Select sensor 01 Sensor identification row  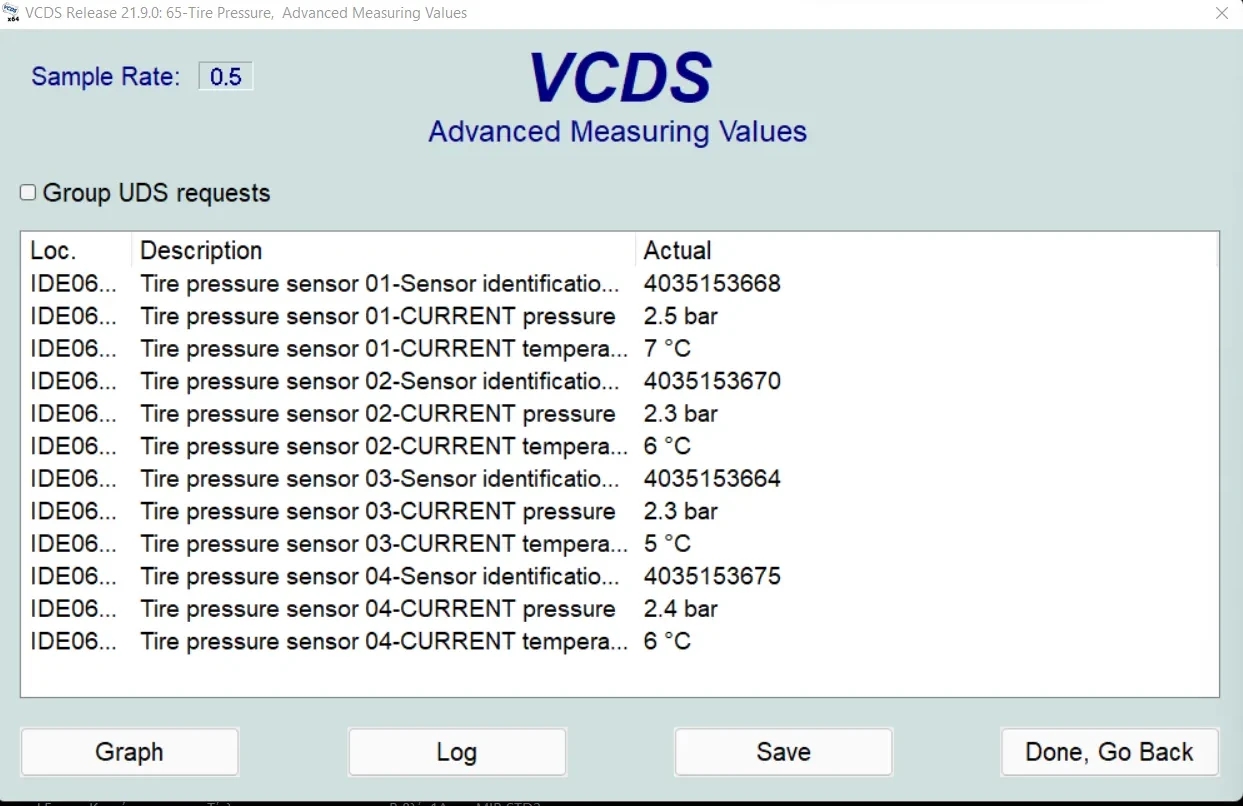(x=619, y=284)
